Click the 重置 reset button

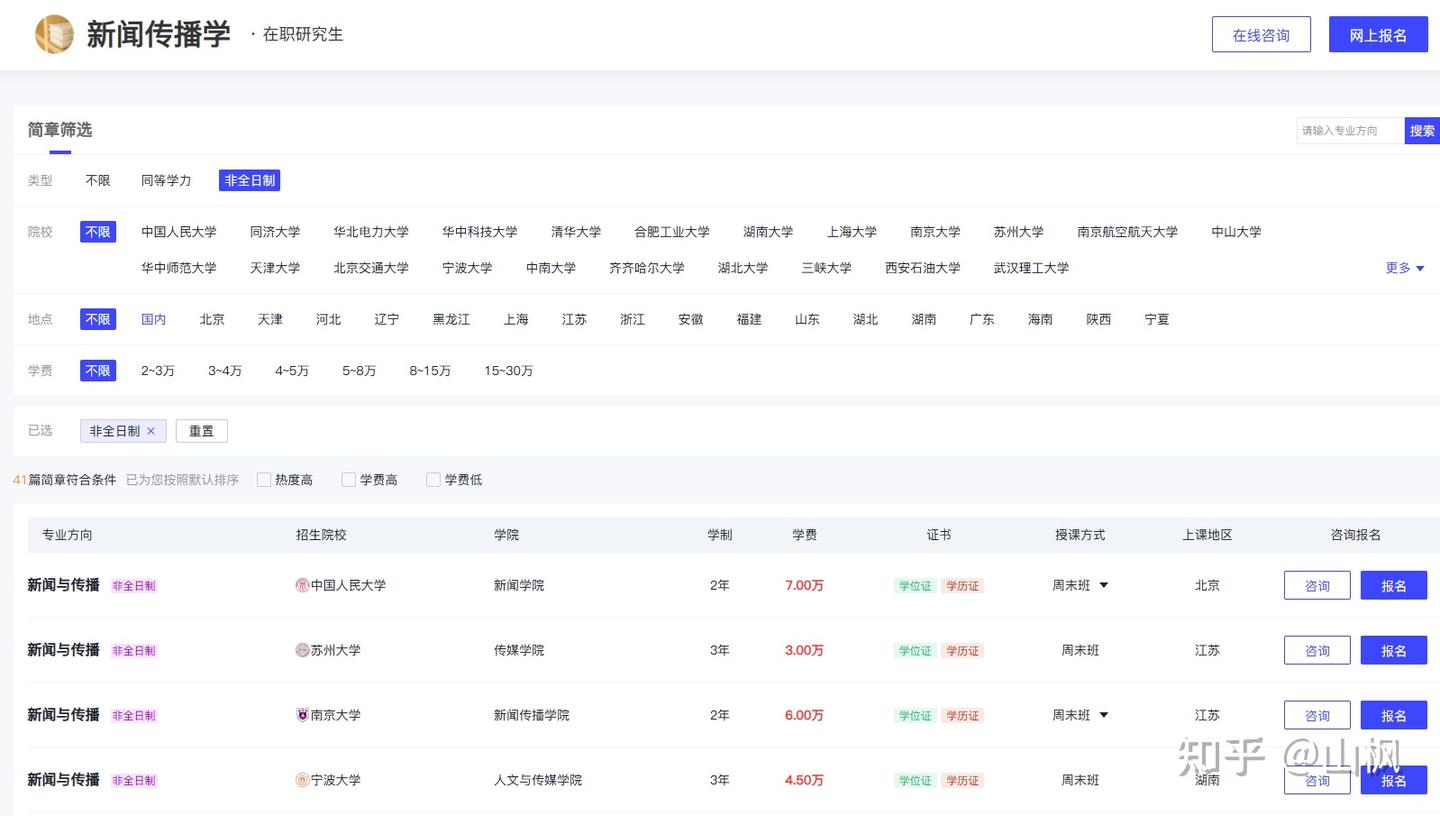coord(202,431)
